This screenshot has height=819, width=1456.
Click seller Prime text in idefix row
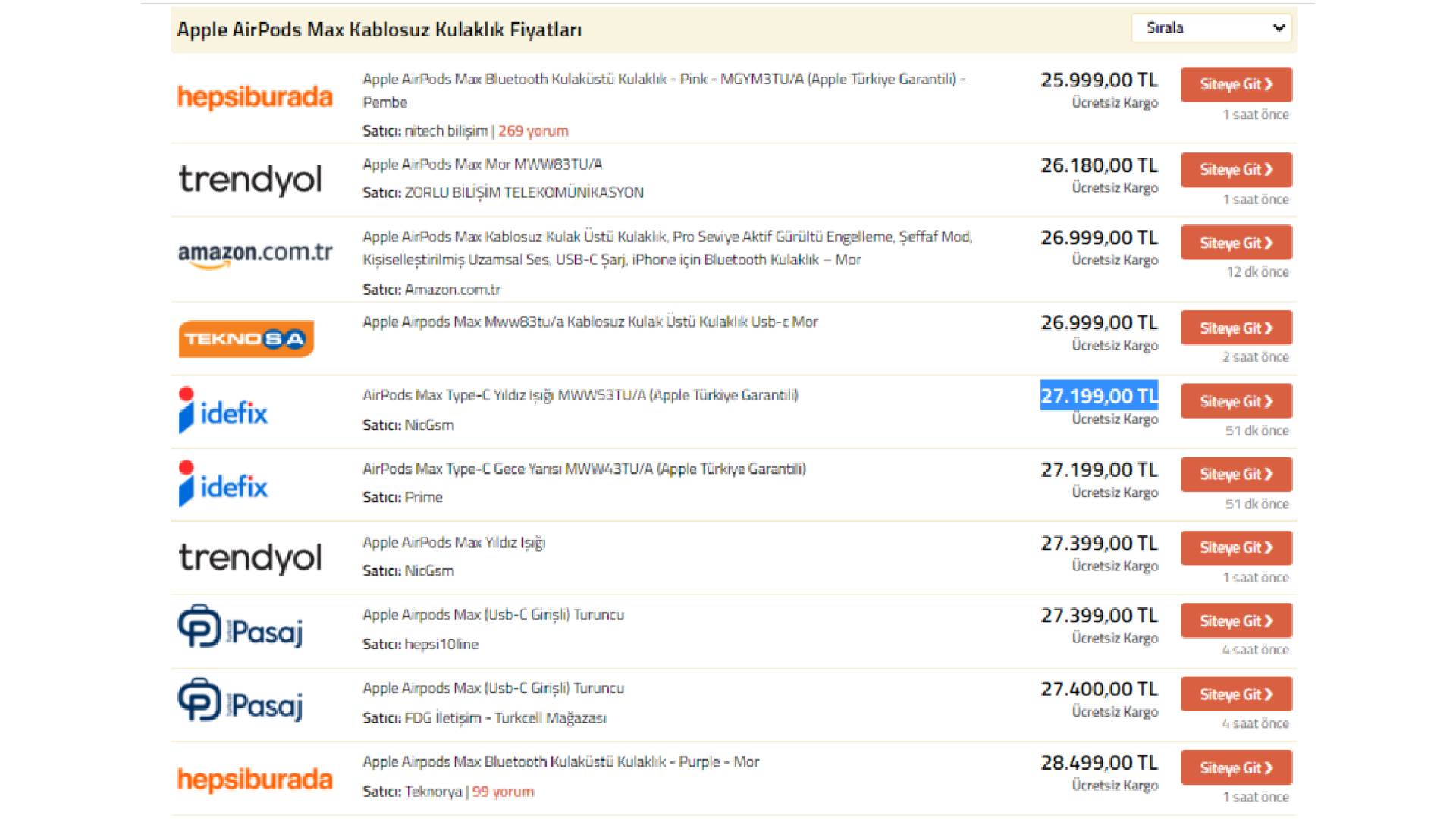coord(423,497)
